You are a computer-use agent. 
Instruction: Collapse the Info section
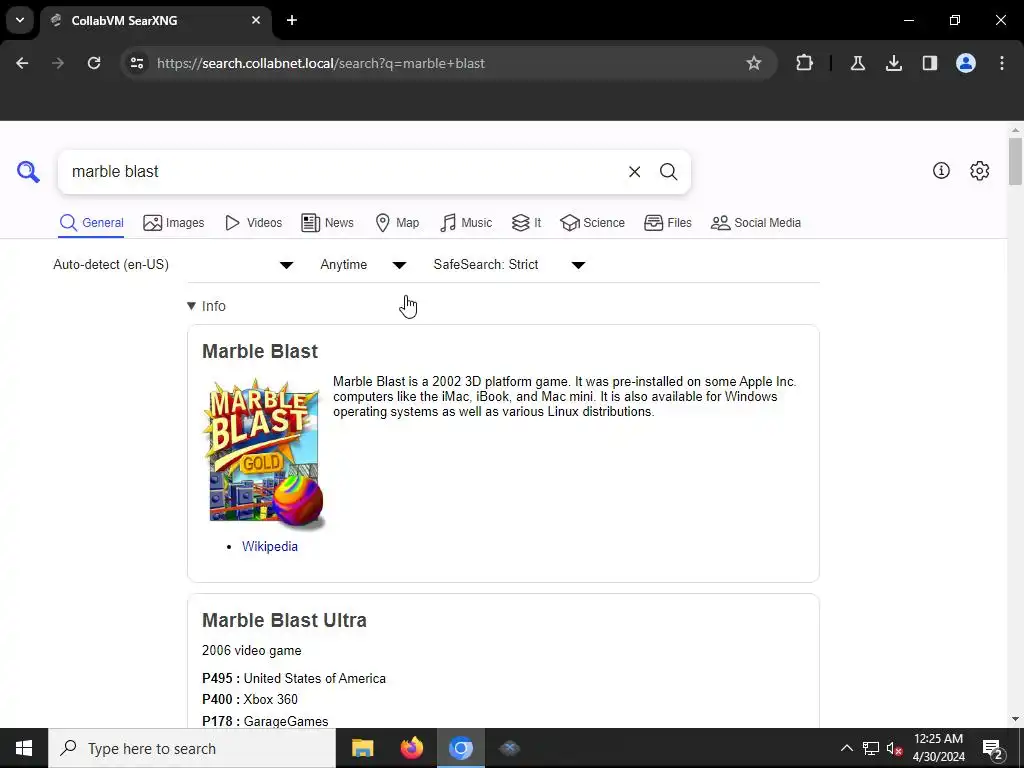pyautogui.click(x=206, y=306)
